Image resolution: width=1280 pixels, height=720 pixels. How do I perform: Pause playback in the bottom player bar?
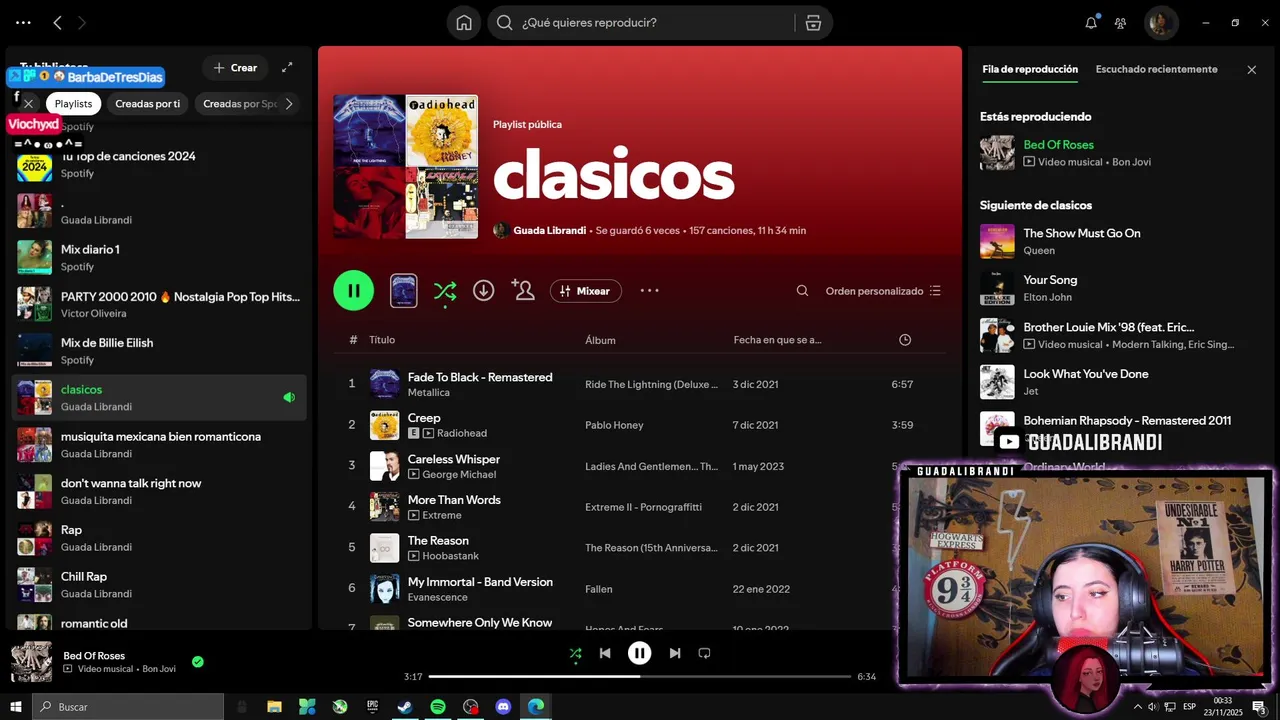tap(639, 653)
